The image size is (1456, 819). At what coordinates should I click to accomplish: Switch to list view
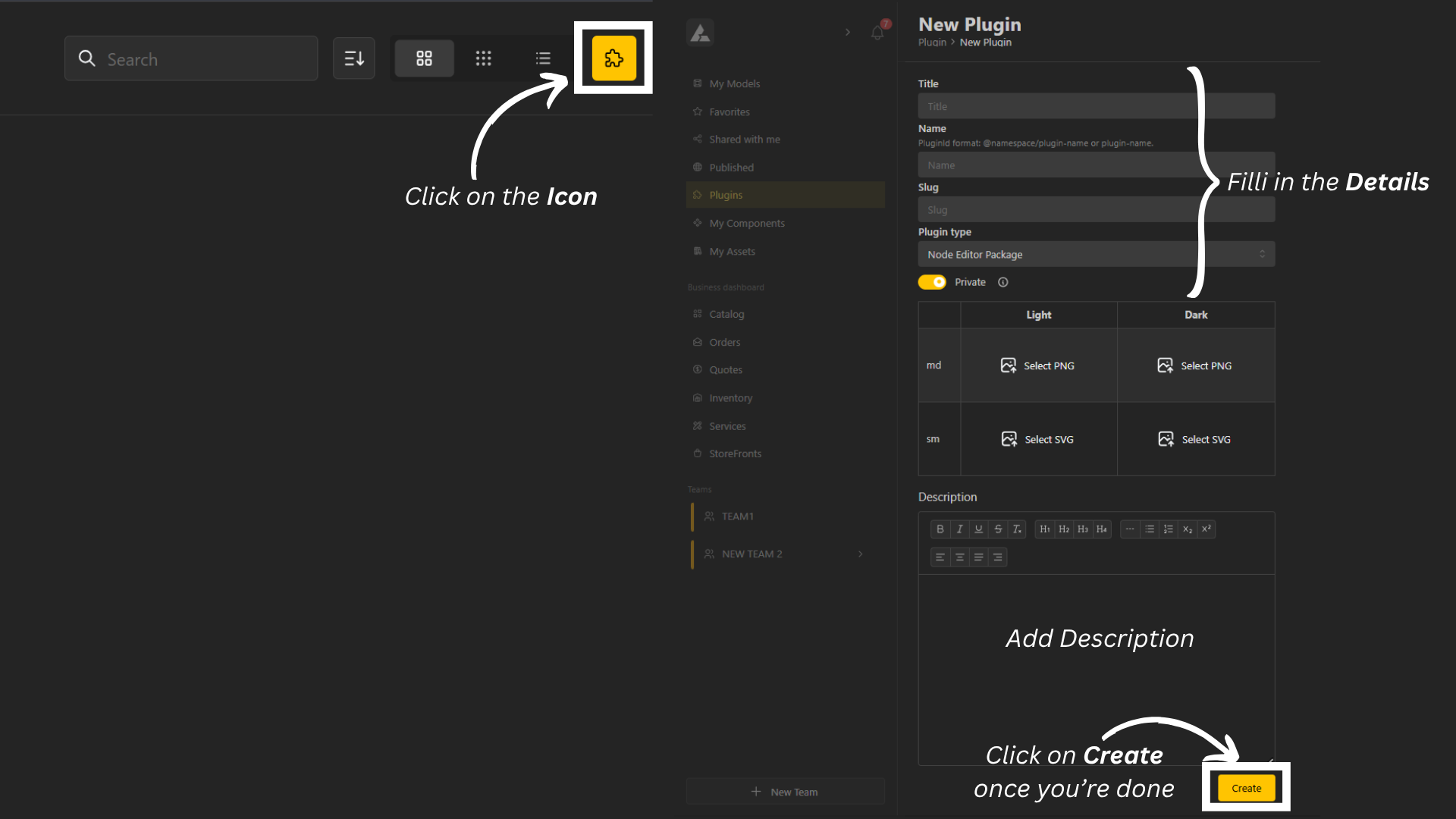click(x=543, y=58)
